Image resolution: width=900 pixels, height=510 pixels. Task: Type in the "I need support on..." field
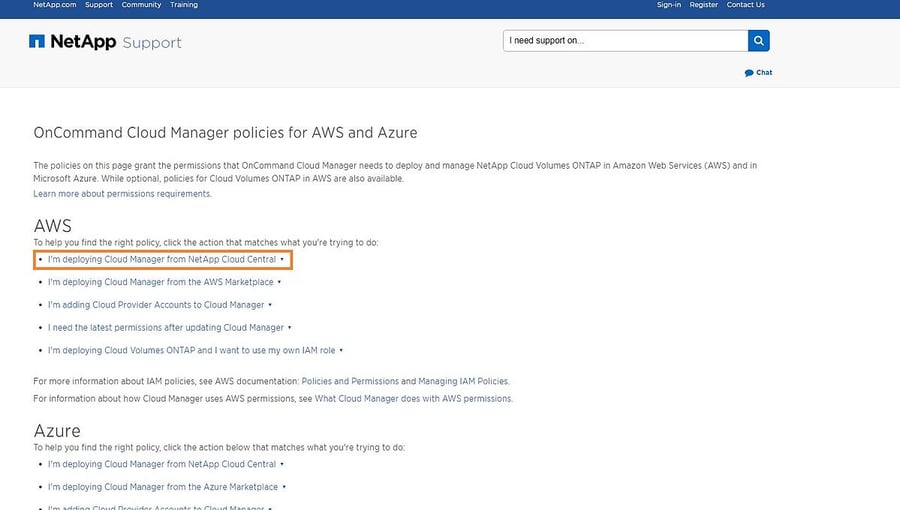tap(625, 41)
